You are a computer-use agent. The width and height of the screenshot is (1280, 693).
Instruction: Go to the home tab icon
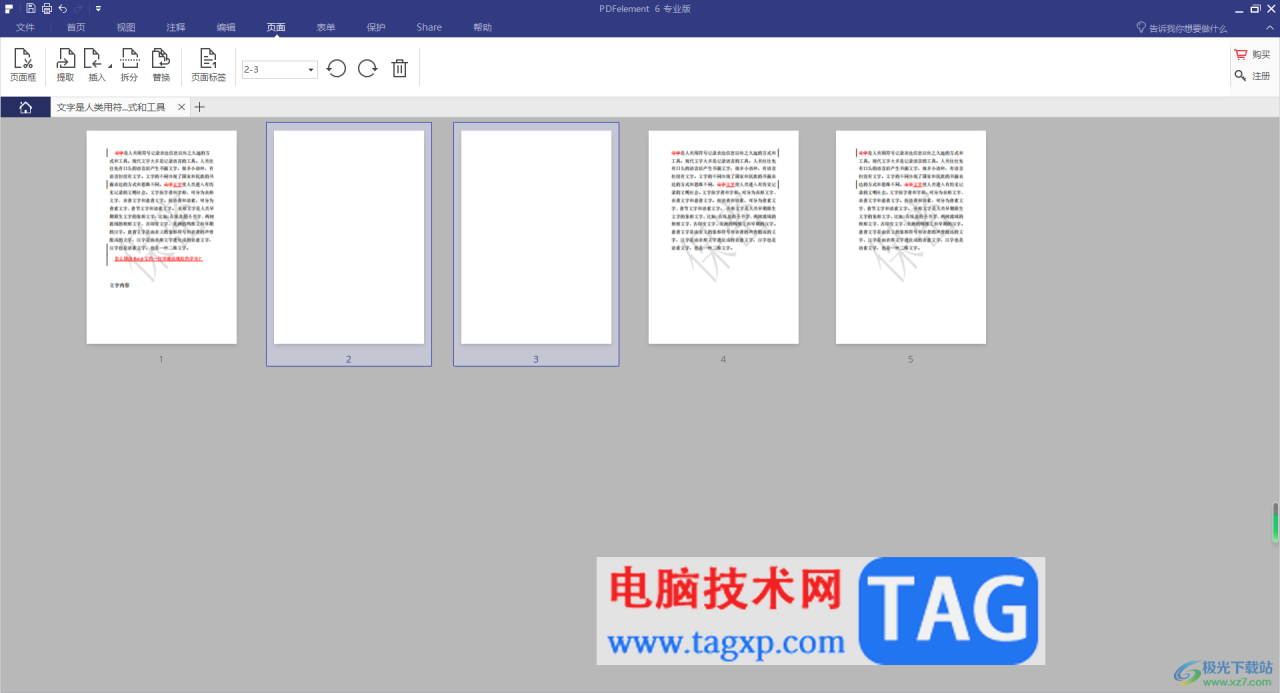(25, 107)
